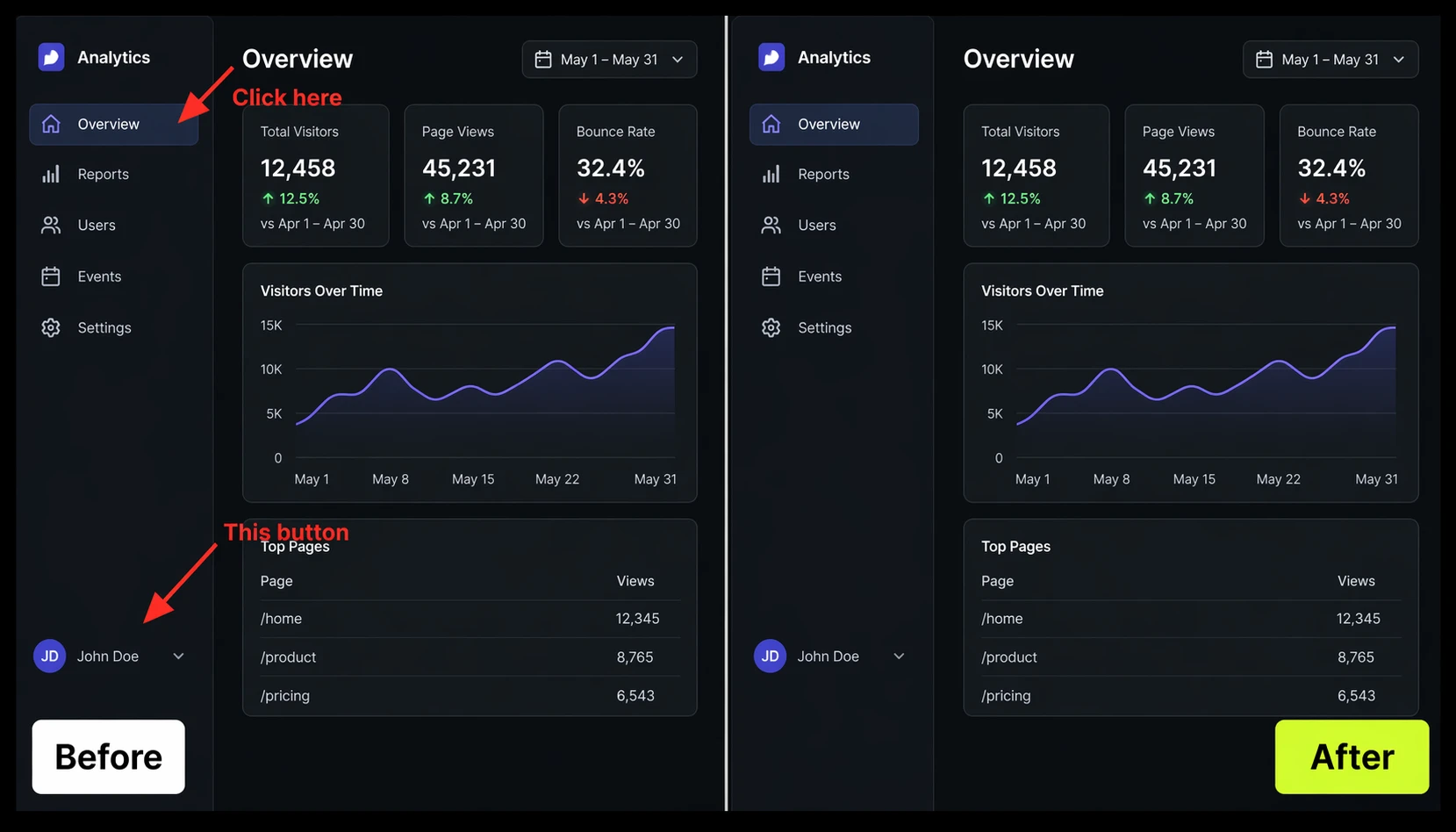Open May 1 – May 31 date dropdown in Before panel

609,59
